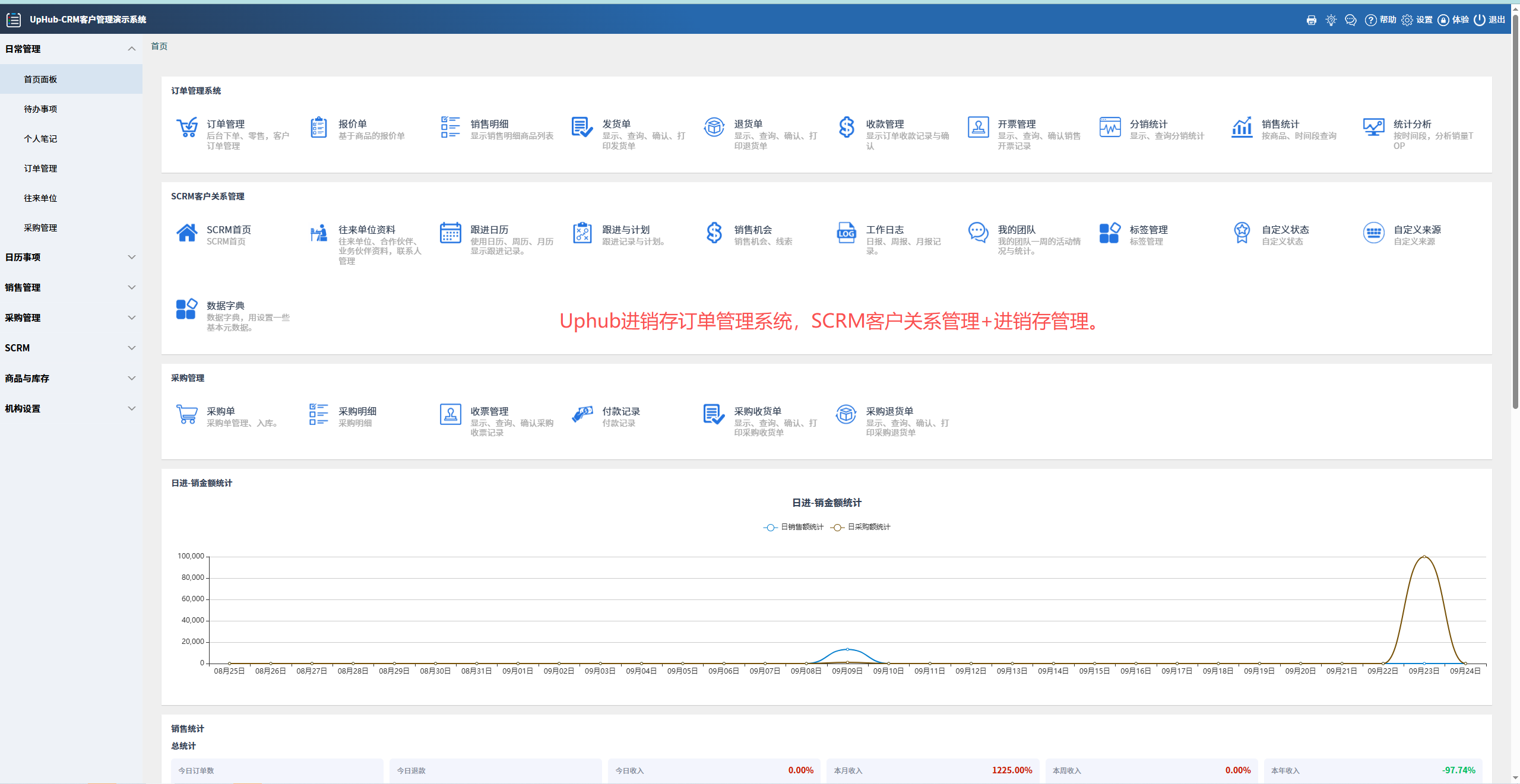Click the 今日退款 statistic card

tap(496, 770)
